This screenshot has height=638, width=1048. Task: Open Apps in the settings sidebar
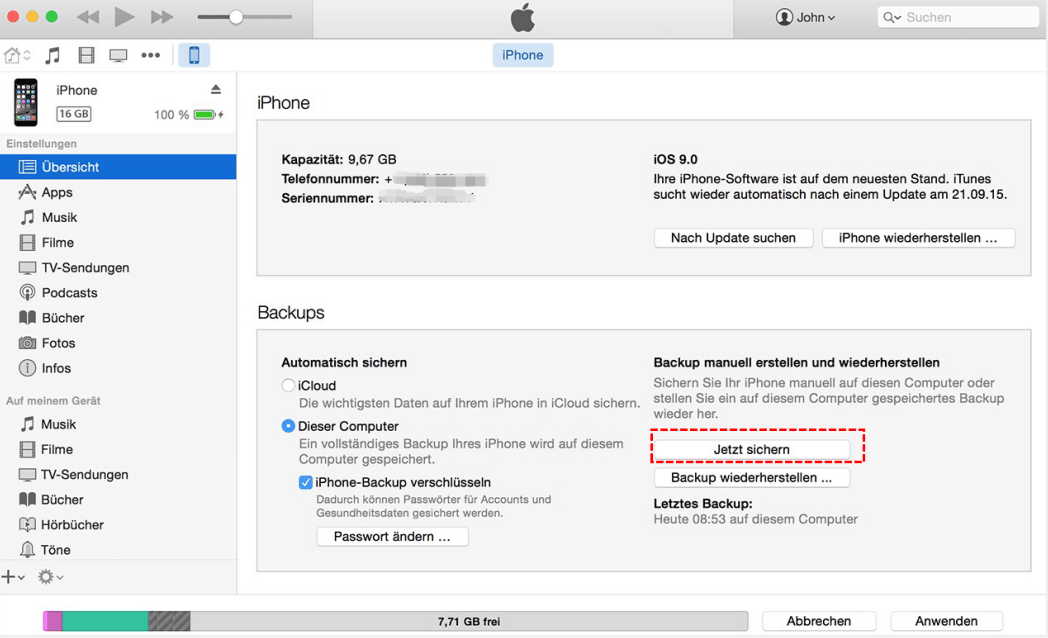[57, 192]
